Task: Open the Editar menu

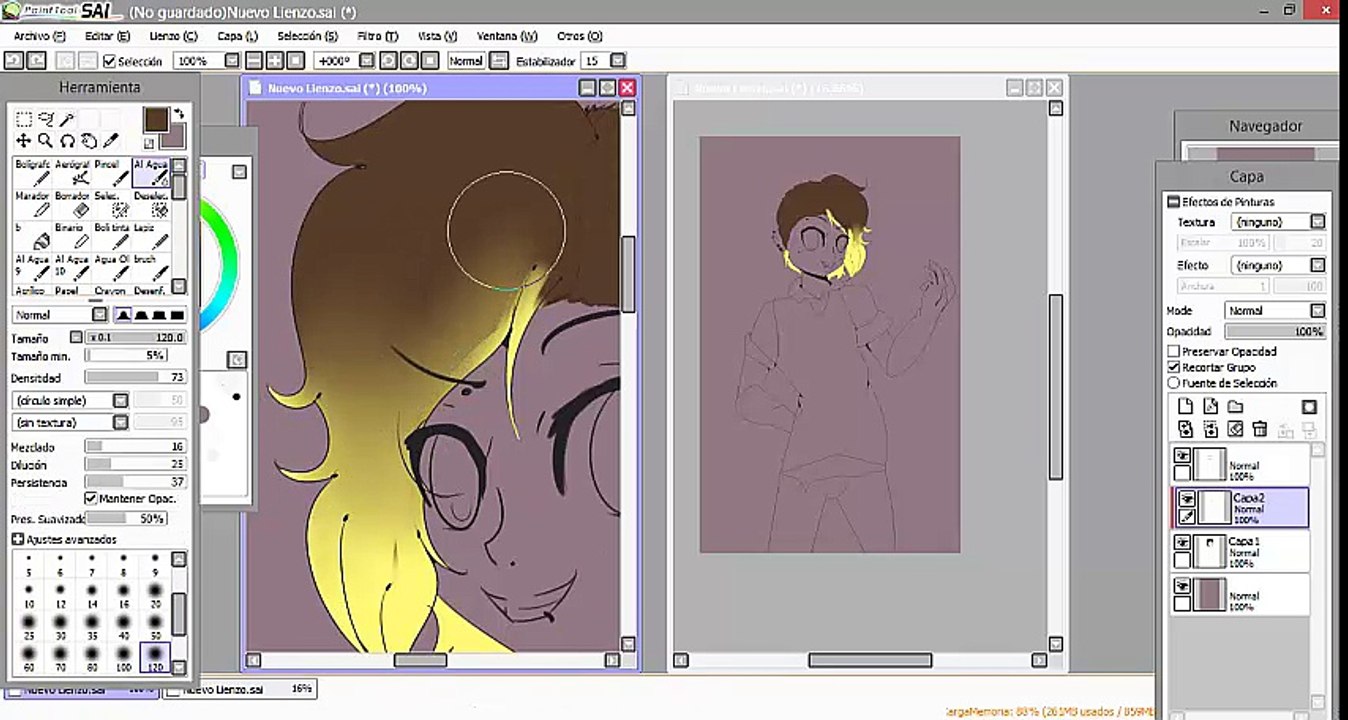Action: [107, 36]
